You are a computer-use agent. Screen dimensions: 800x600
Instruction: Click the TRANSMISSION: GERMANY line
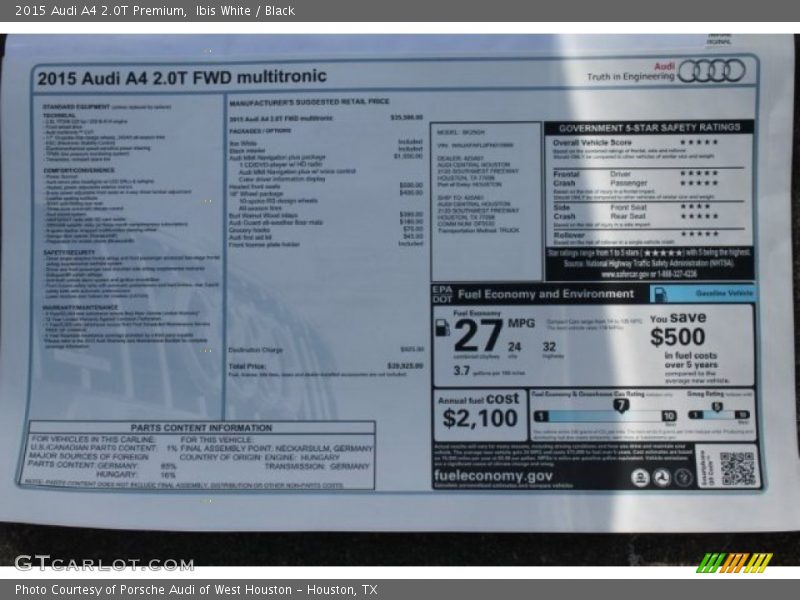tap(317, 466)
